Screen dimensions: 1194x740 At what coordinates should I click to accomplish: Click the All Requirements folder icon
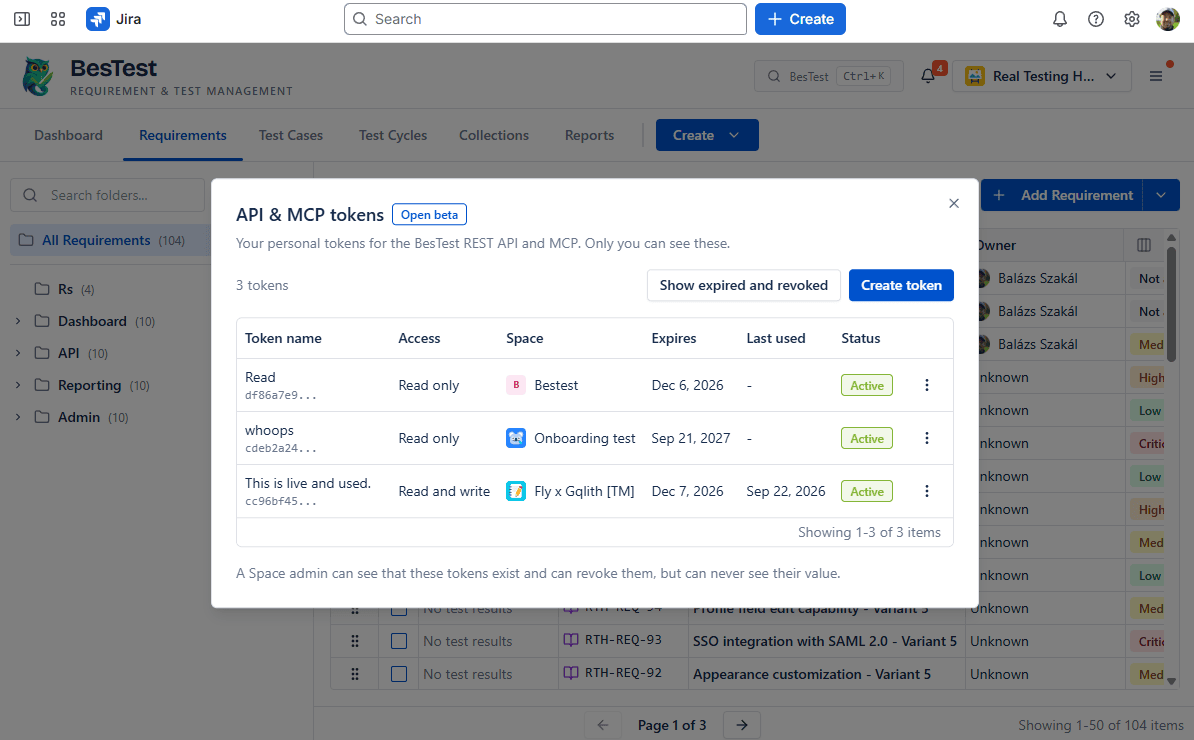click(x=26, y=241)
